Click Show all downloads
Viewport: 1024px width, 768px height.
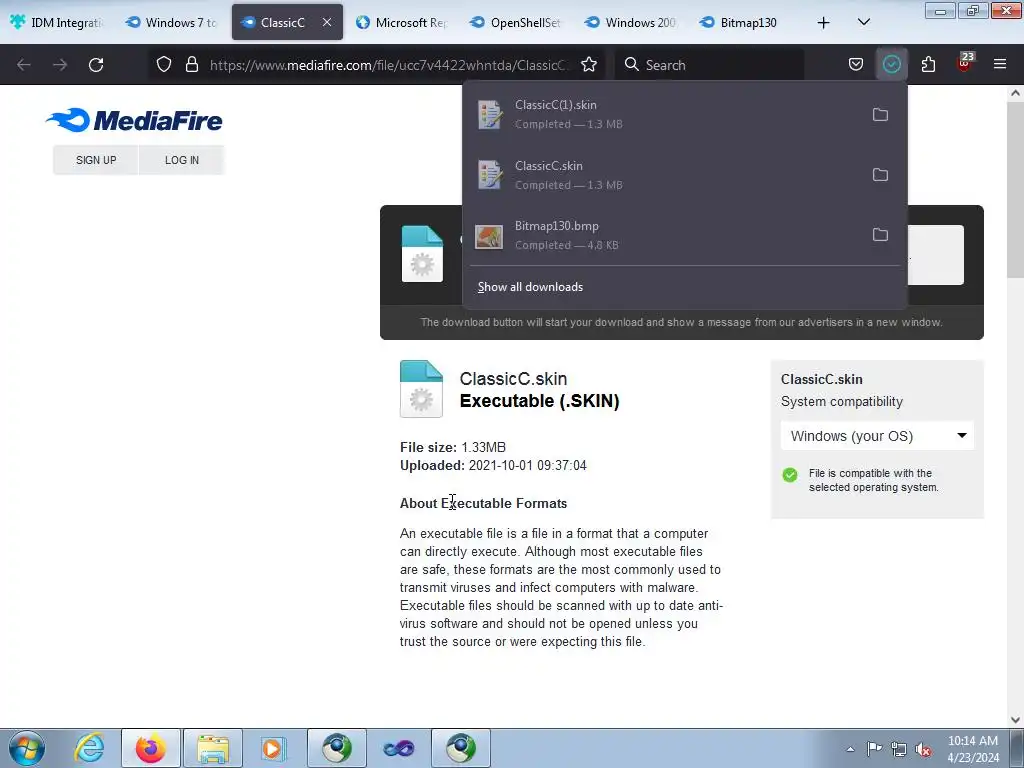click(530, 287)
